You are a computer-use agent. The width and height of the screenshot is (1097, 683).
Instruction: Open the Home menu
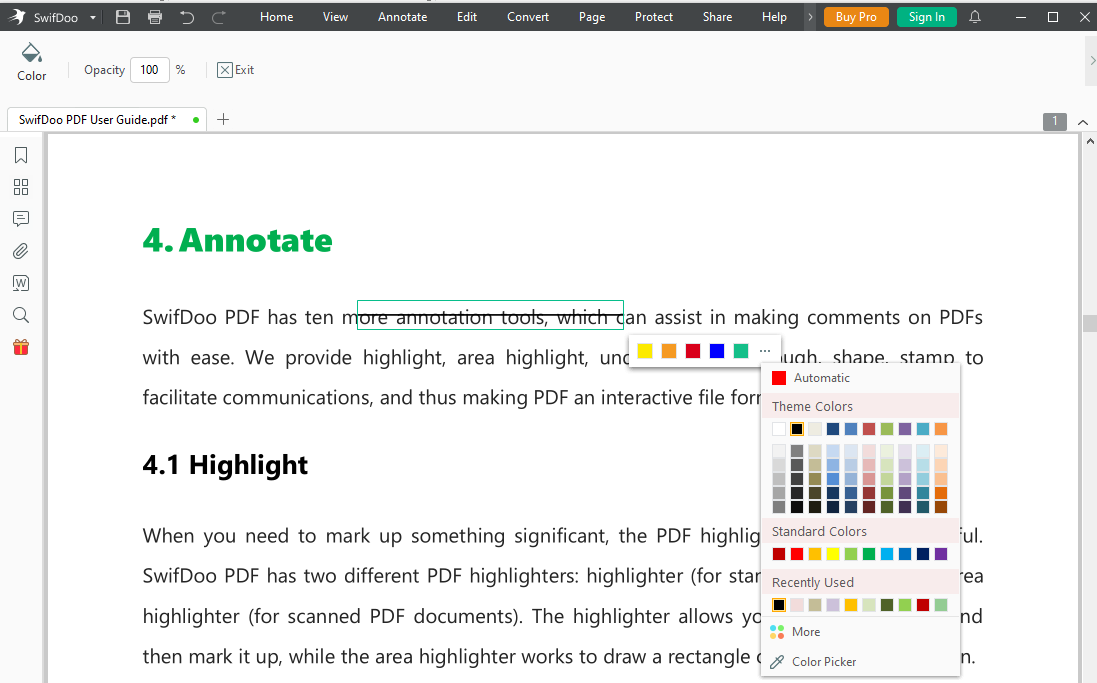coord(276,17)
